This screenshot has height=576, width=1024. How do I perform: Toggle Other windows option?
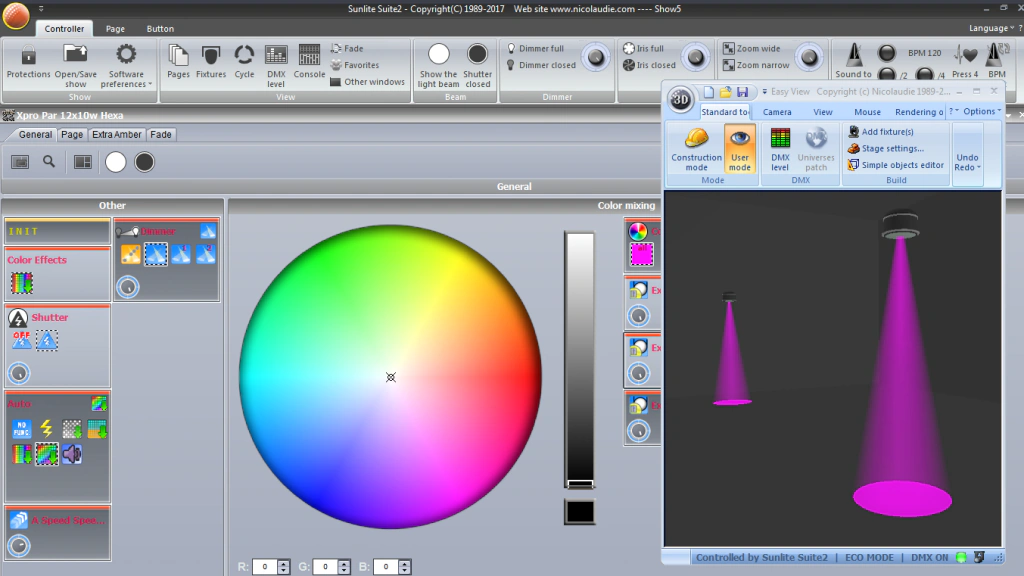point(367,82)
